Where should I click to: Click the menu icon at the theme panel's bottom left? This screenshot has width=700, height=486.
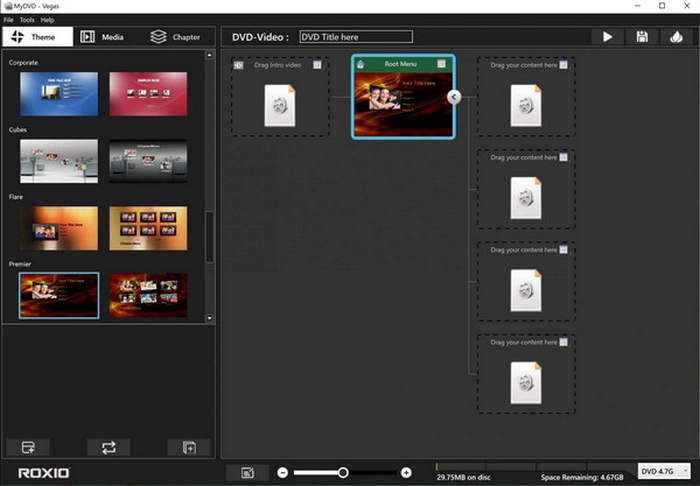(x=28, y=447)
